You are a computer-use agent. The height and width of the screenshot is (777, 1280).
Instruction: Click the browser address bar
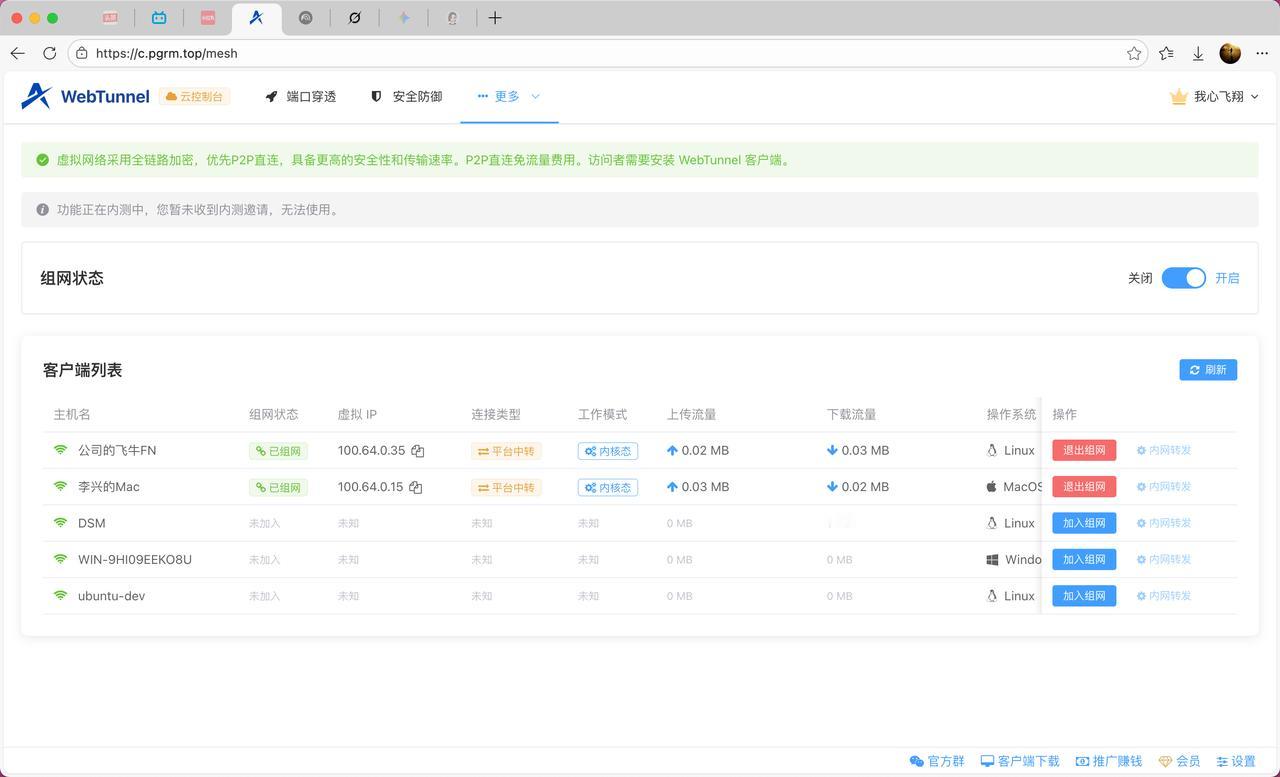600,53
